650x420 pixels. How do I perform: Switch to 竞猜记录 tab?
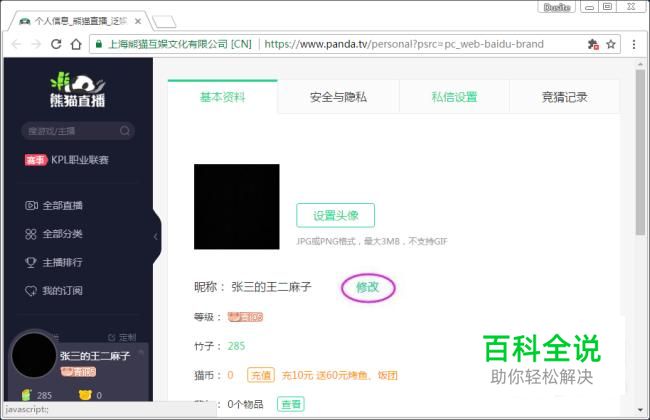point(565,97)
